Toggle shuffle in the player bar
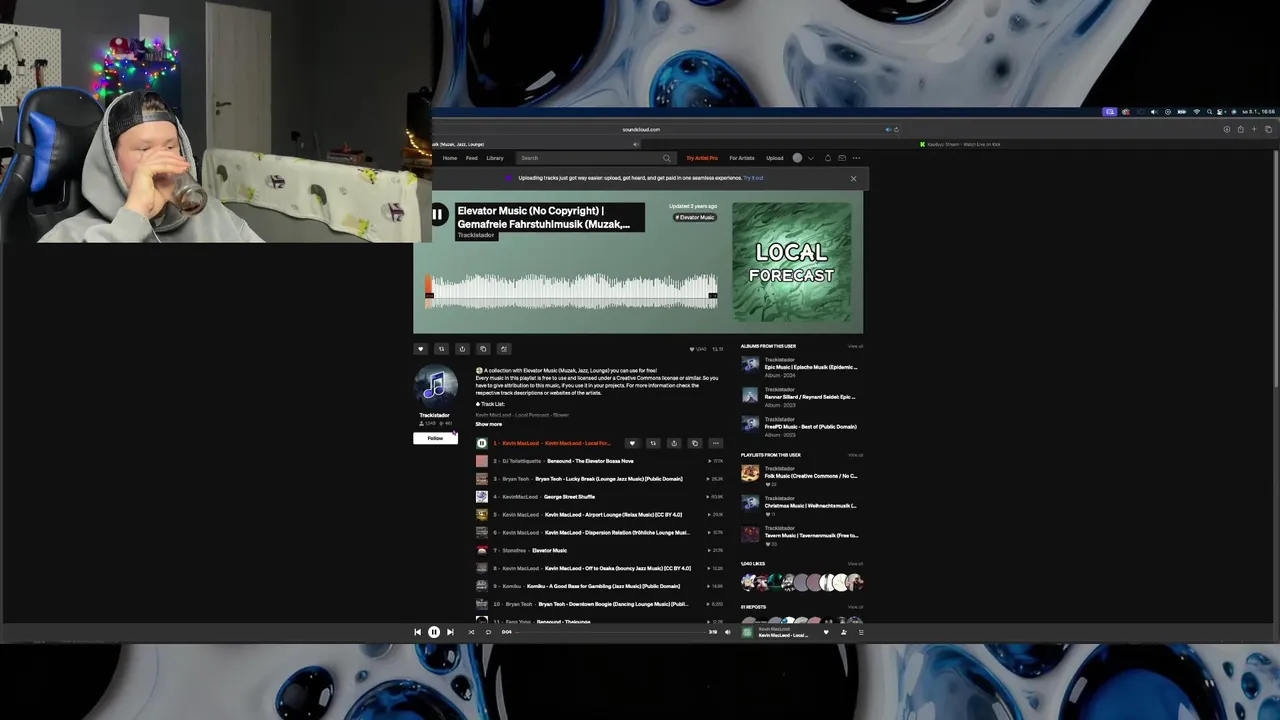The height and width of the screenshot is (720, 1280). 471,632
